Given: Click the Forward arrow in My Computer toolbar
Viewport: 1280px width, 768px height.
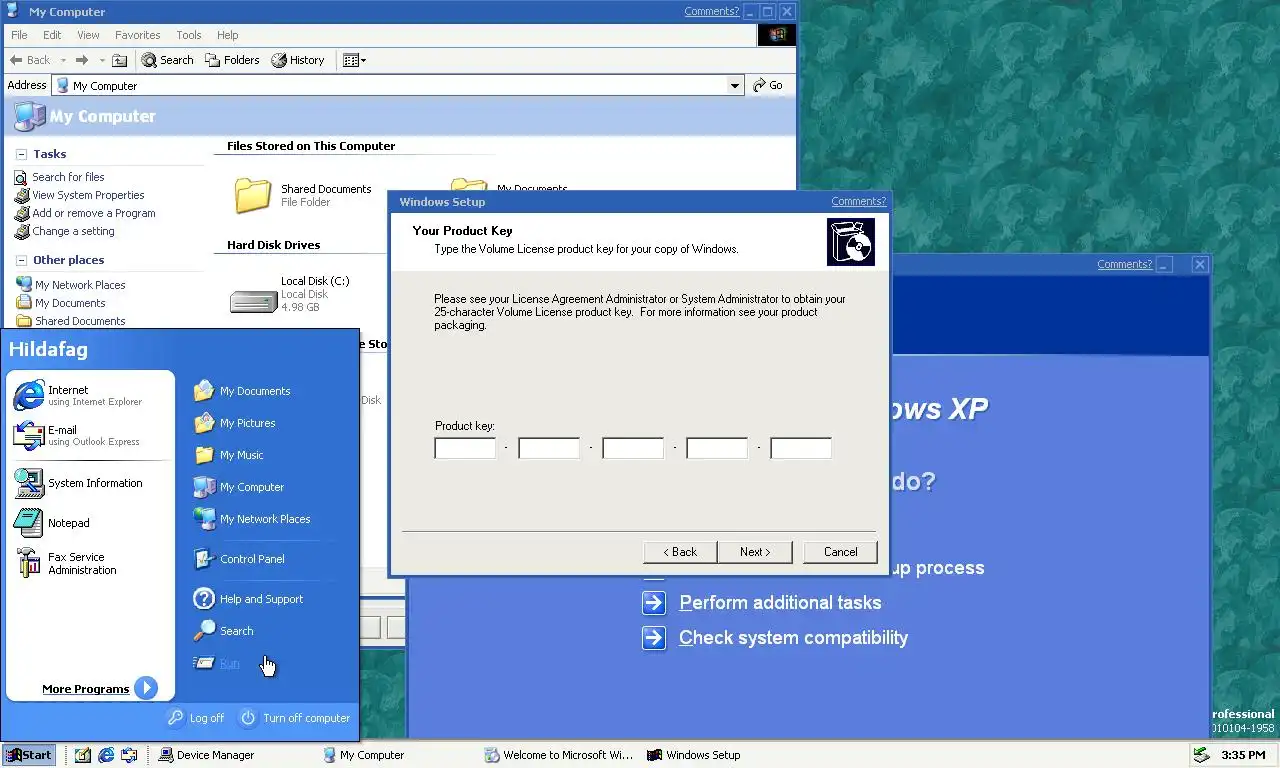Looking at the screenshot, I should pyautogui.click(x=82, y=60).
